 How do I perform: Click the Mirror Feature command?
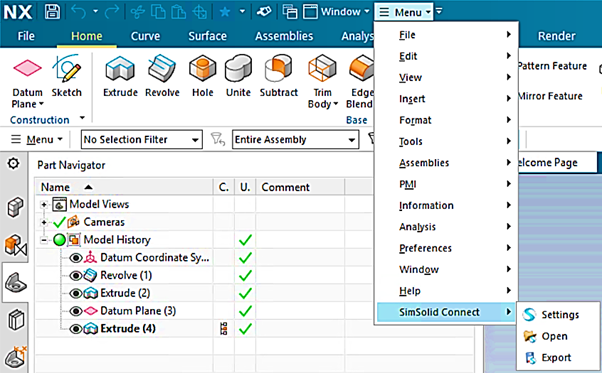coord(550,96)
